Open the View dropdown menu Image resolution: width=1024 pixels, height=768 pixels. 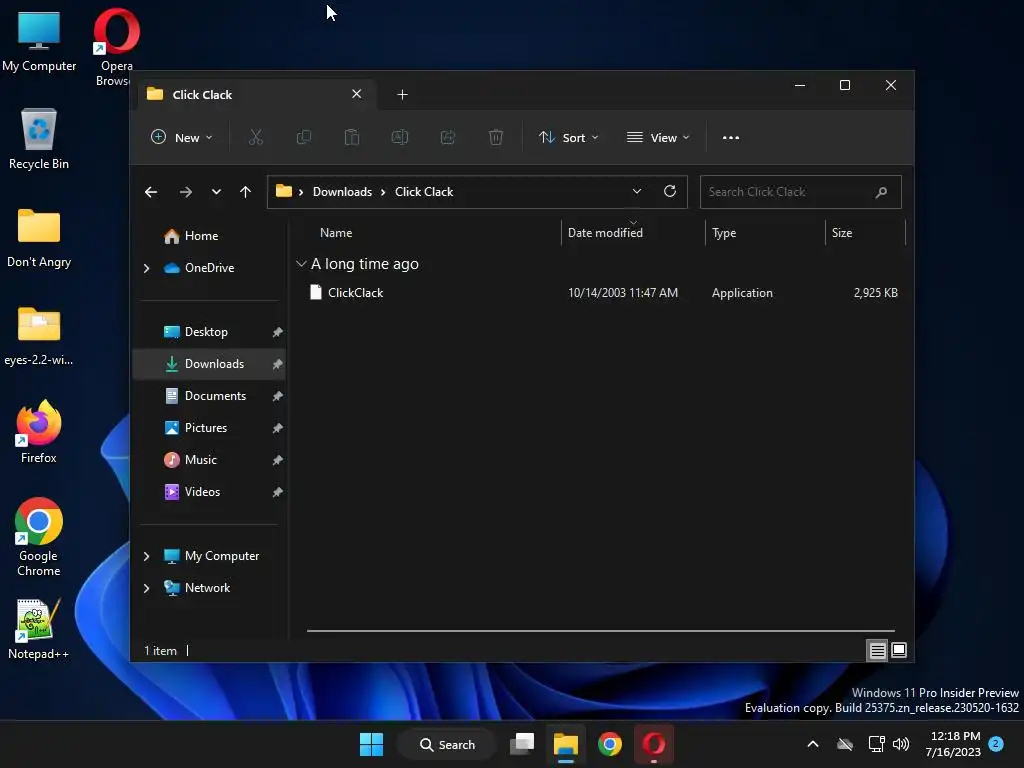click(x=658, y=137)
